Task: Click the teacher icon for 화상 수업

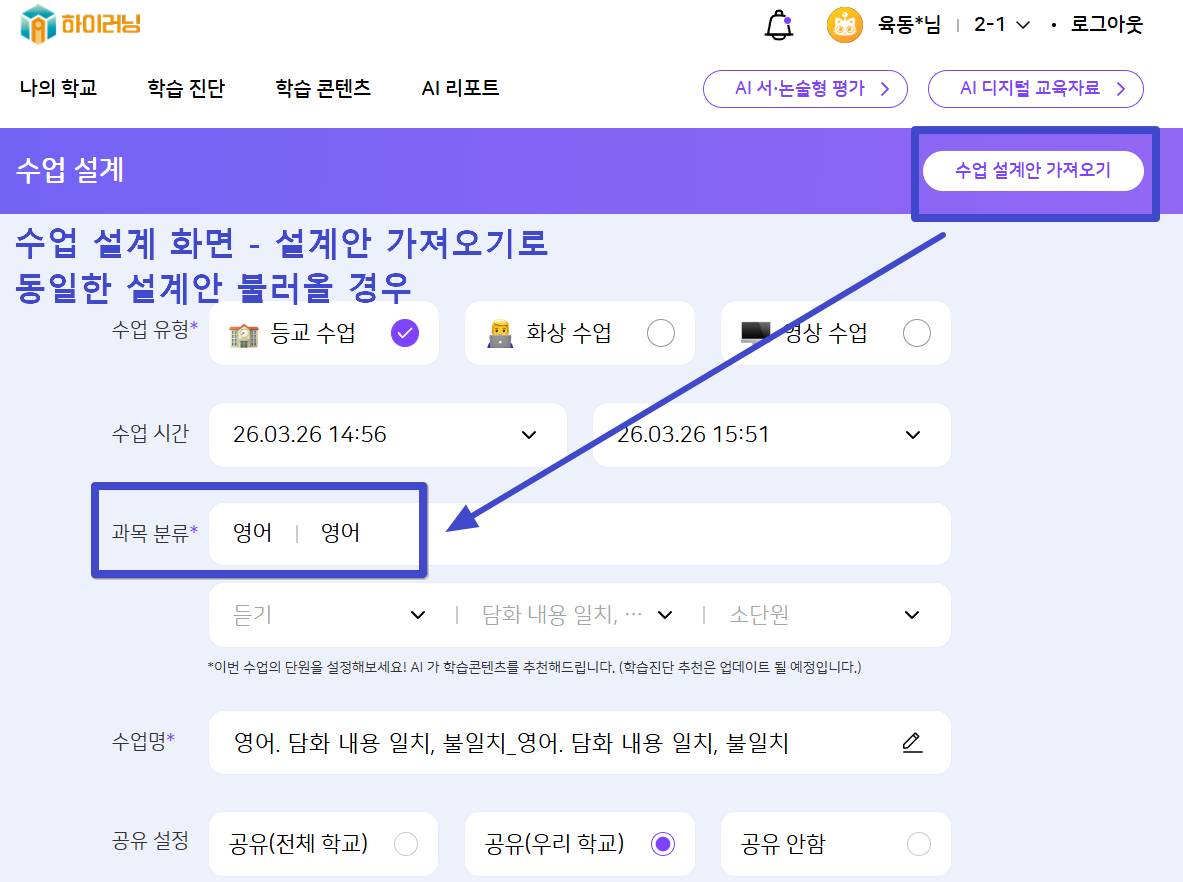Action: [x=499, y=334]
